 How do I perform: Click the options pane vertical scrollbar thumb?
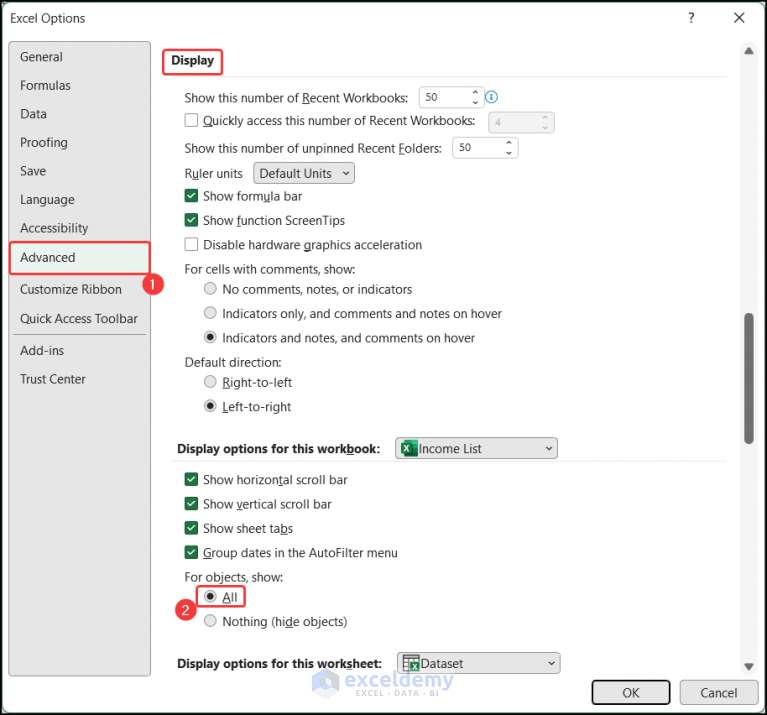748,379
